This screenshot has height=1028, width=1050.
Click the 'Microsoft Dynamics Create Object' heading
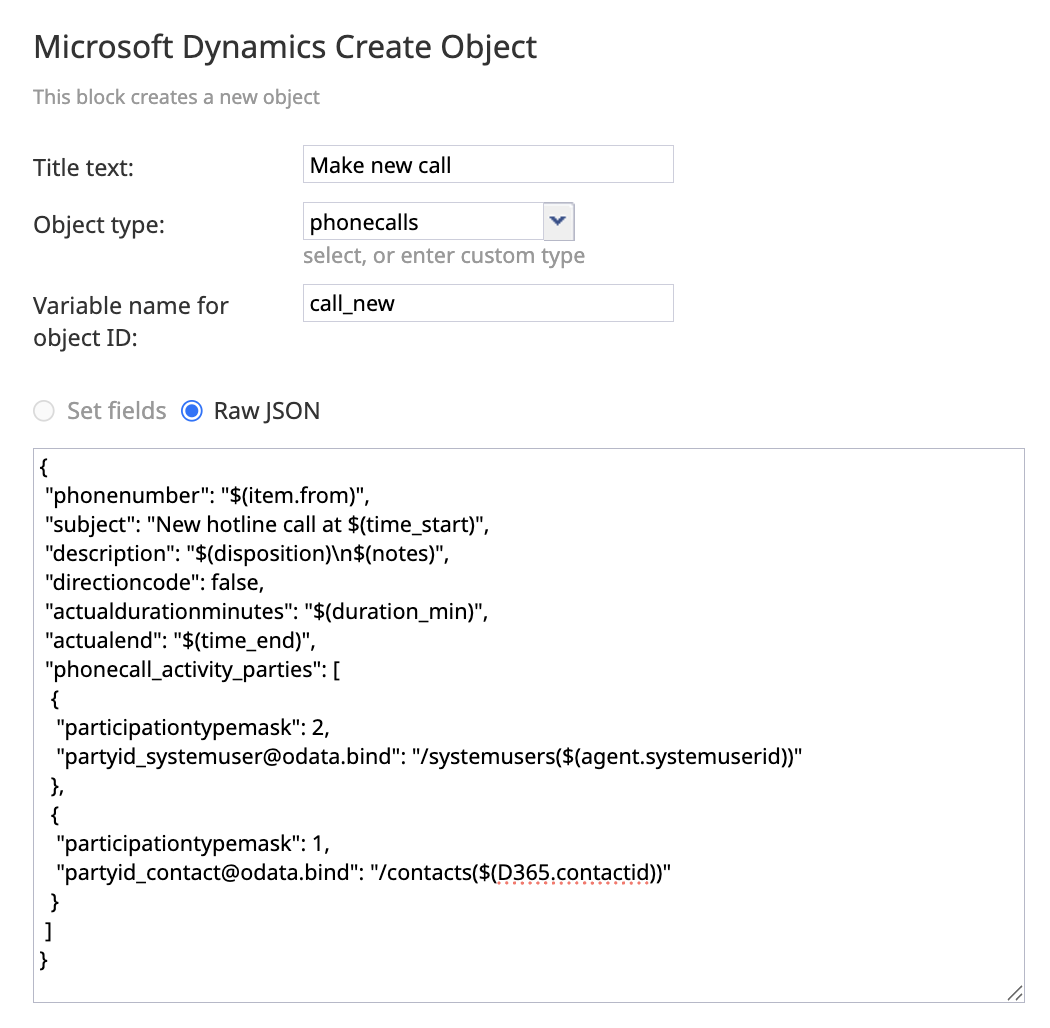pyautogui.click(x=284, y=46)
